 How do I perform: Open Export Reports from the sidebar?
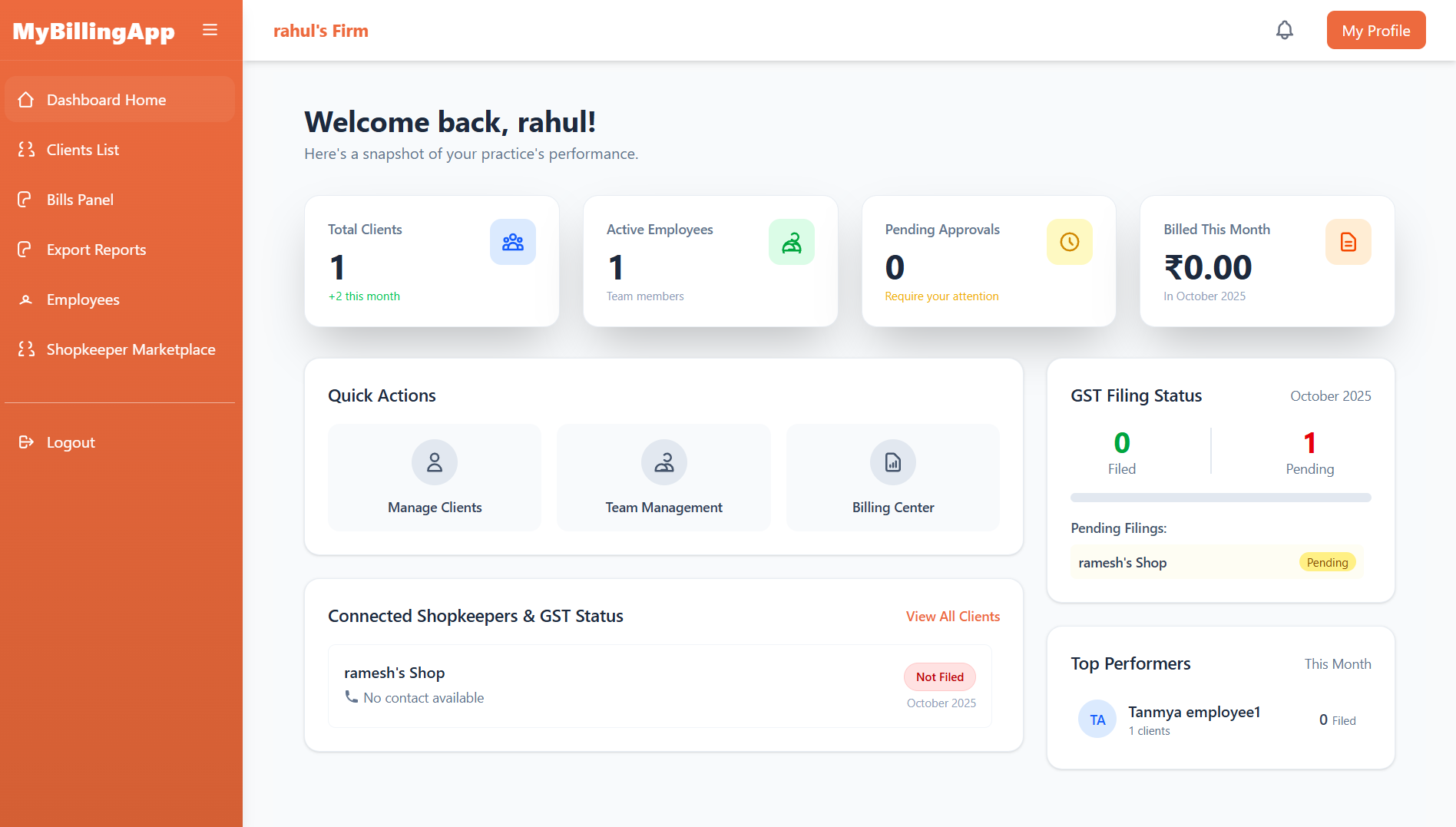[96, 250]
